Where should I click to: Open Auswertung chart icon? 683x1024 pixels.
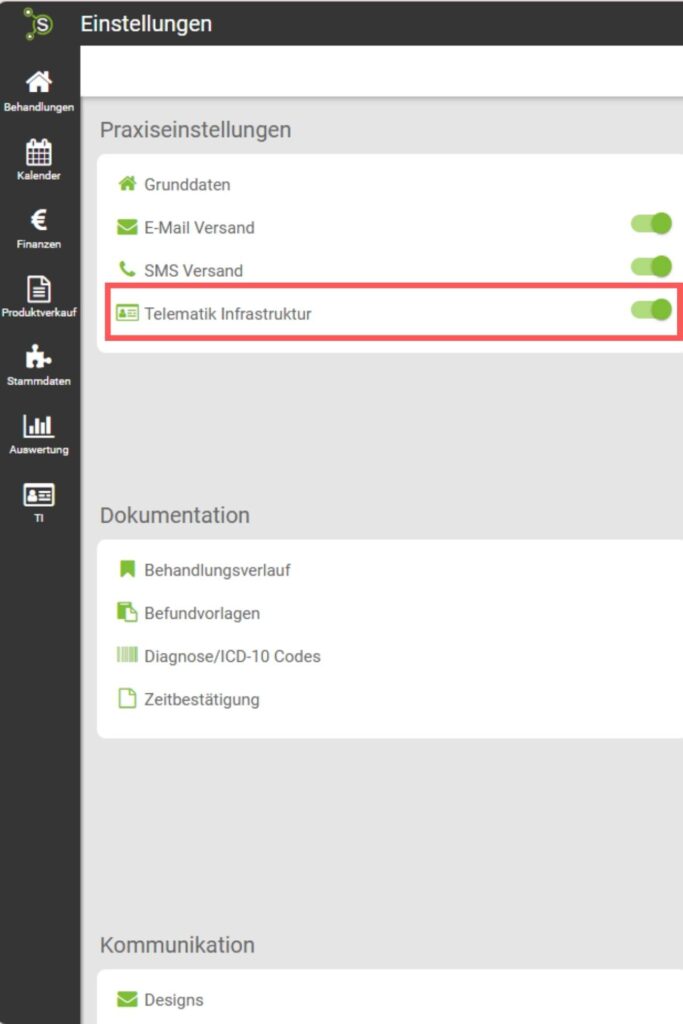[x=39, y=433]
